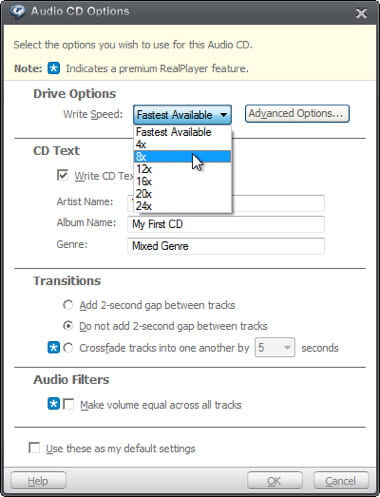380x497 pixels.
Task: Enable Make volume equal across all tracks
Action: click(x=69, y=404)
